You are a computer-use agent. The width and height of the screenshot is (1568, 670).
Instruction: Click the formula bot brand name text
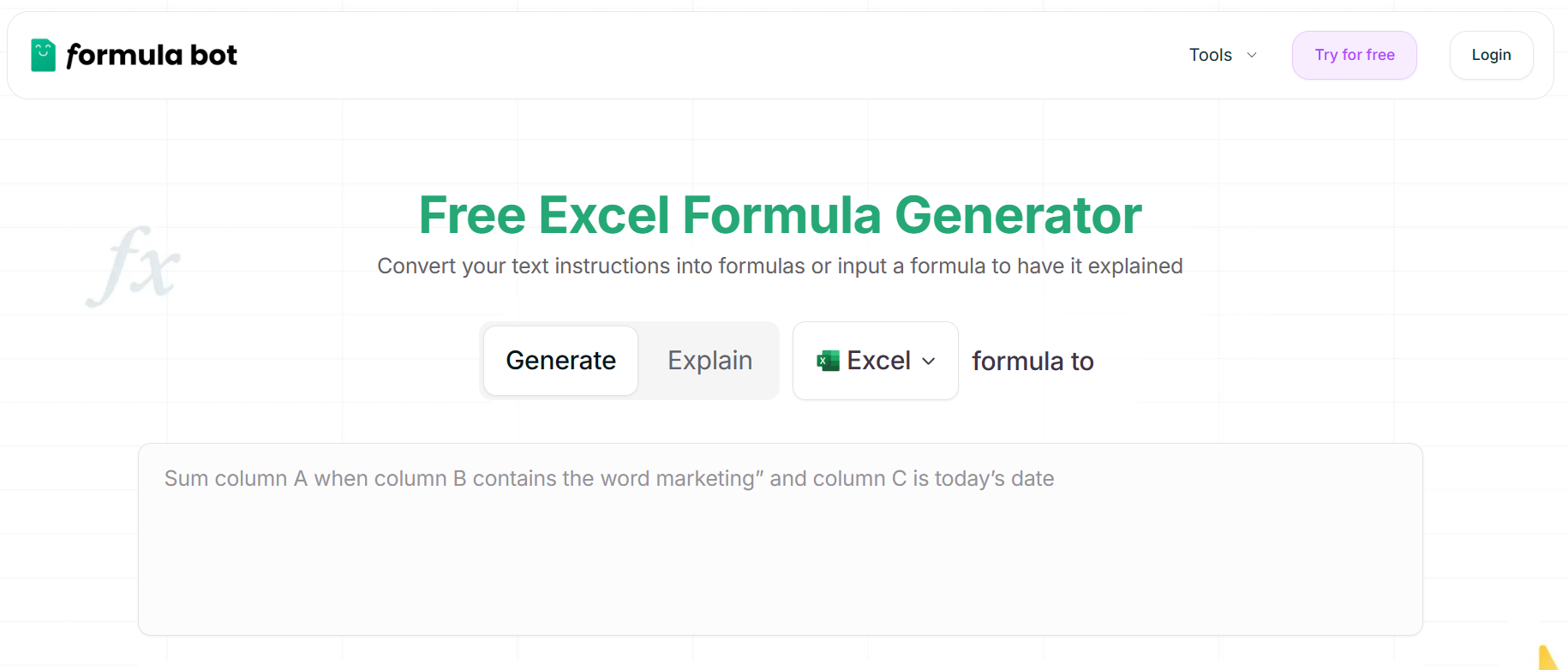pyautogui.click(x=153, y=54)
